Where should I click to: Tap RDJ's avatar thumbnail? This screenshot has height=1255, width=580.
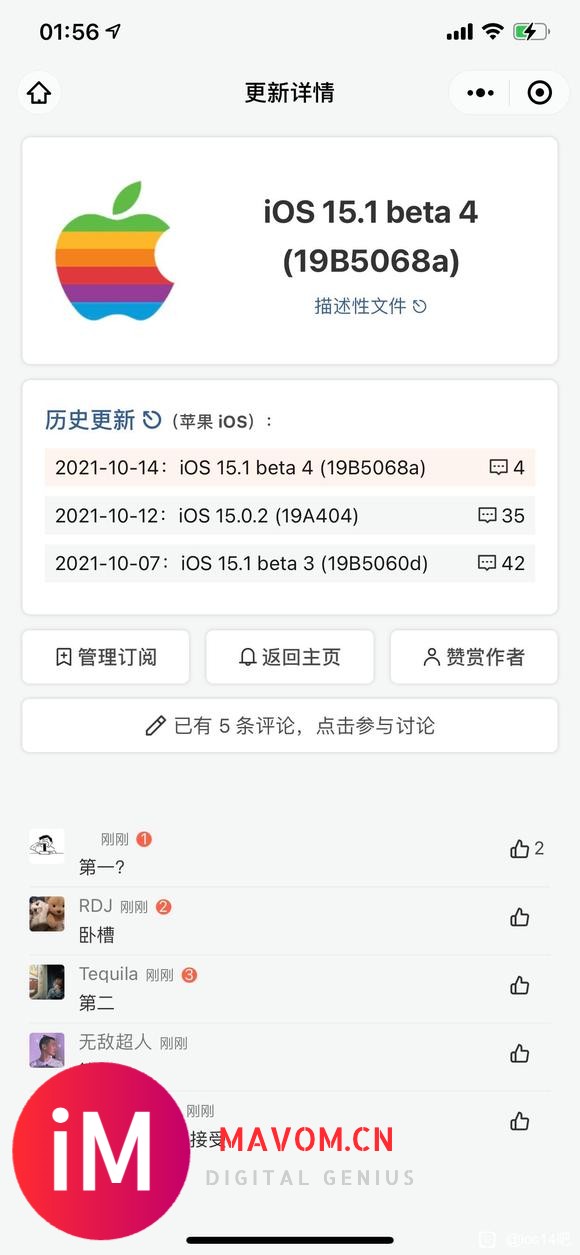coord(47,914)
